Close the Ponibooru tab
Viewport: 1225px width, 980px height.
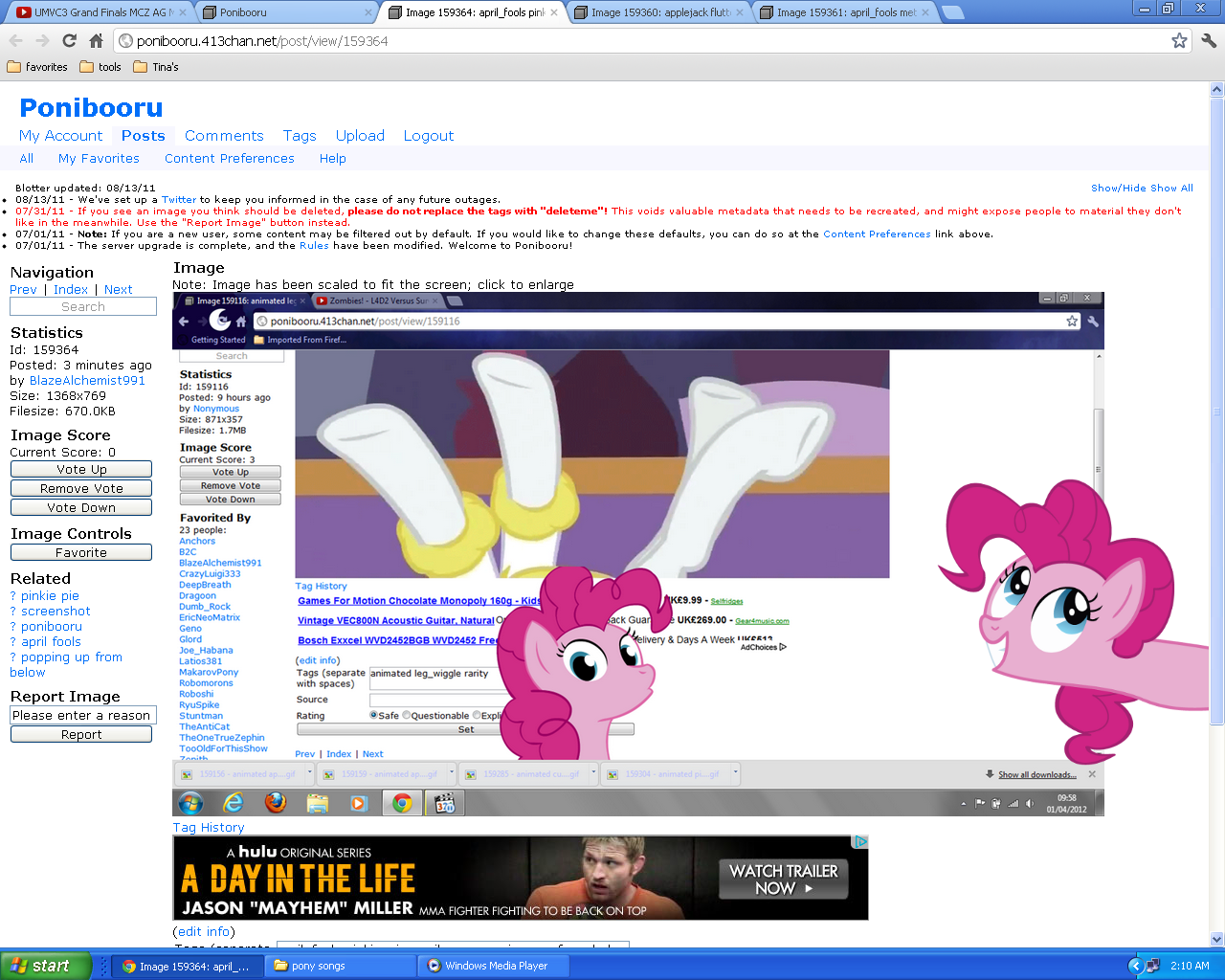[x=368, y=12]
